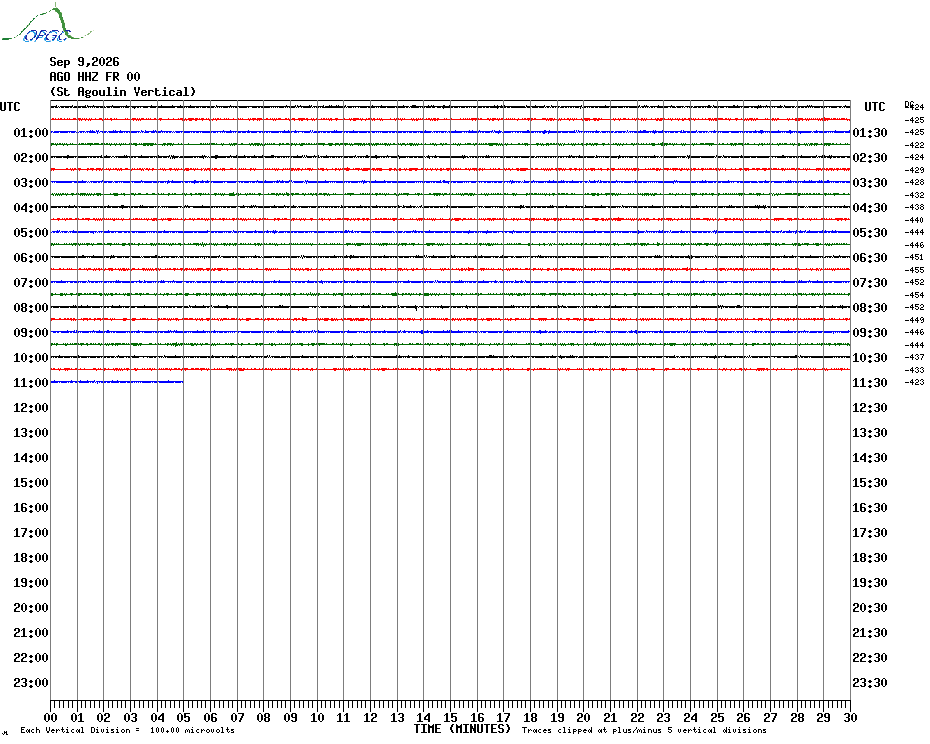The height and width of the screenshot is (744, 930).
Task: Click the 08:30 right-side label
Action: tap(870, 308)
